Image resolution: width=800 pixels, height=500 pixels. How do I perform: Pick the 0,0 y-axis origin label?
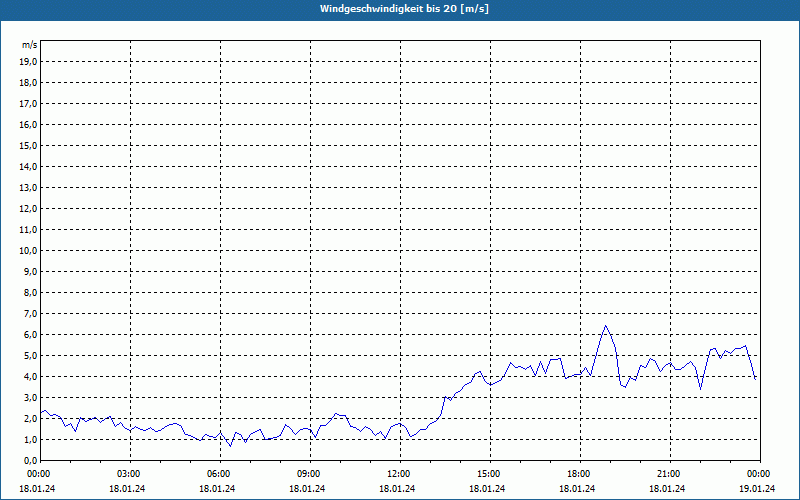pyautogui.click(x=31, y=460)
